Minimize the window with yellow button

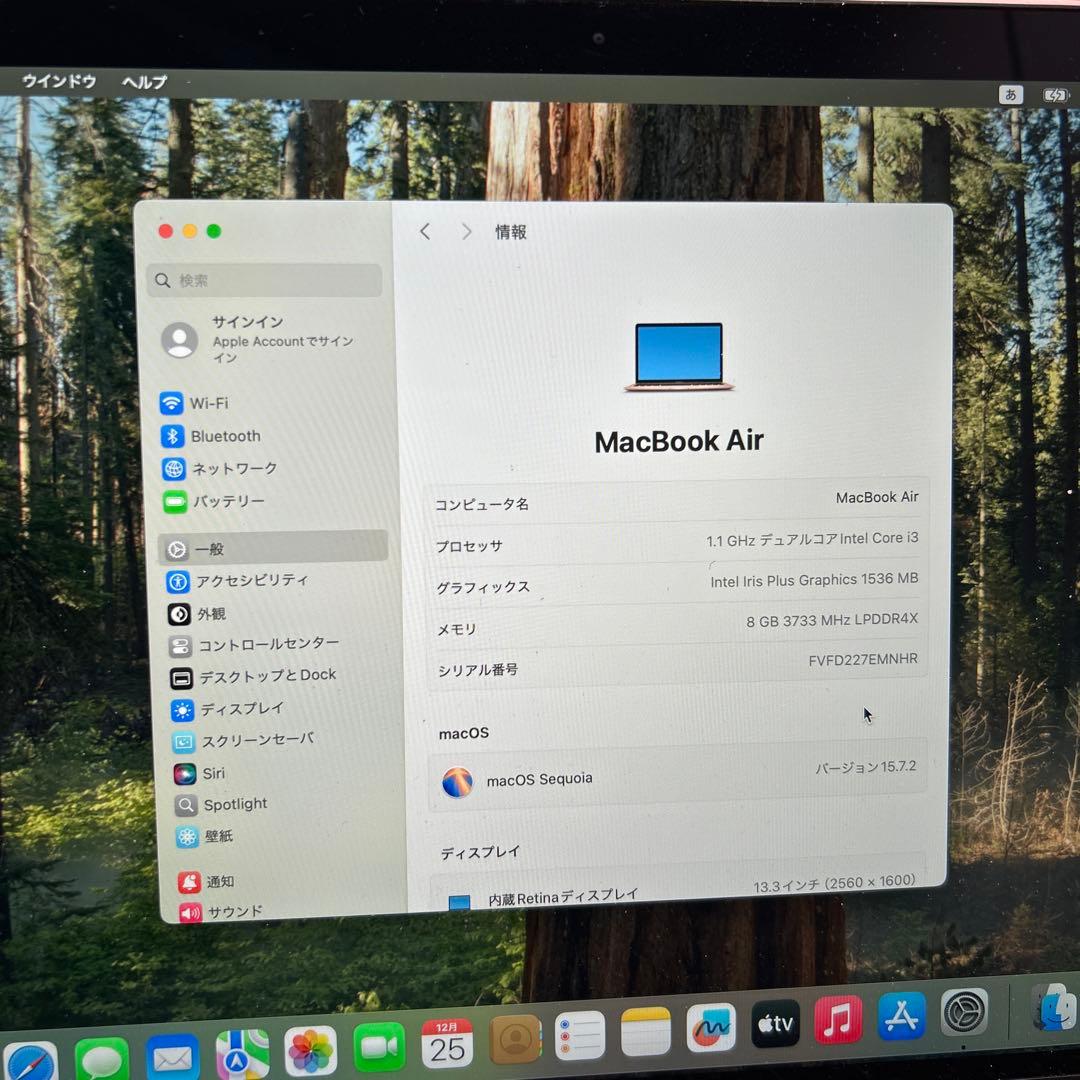click(x=189, y=231)
